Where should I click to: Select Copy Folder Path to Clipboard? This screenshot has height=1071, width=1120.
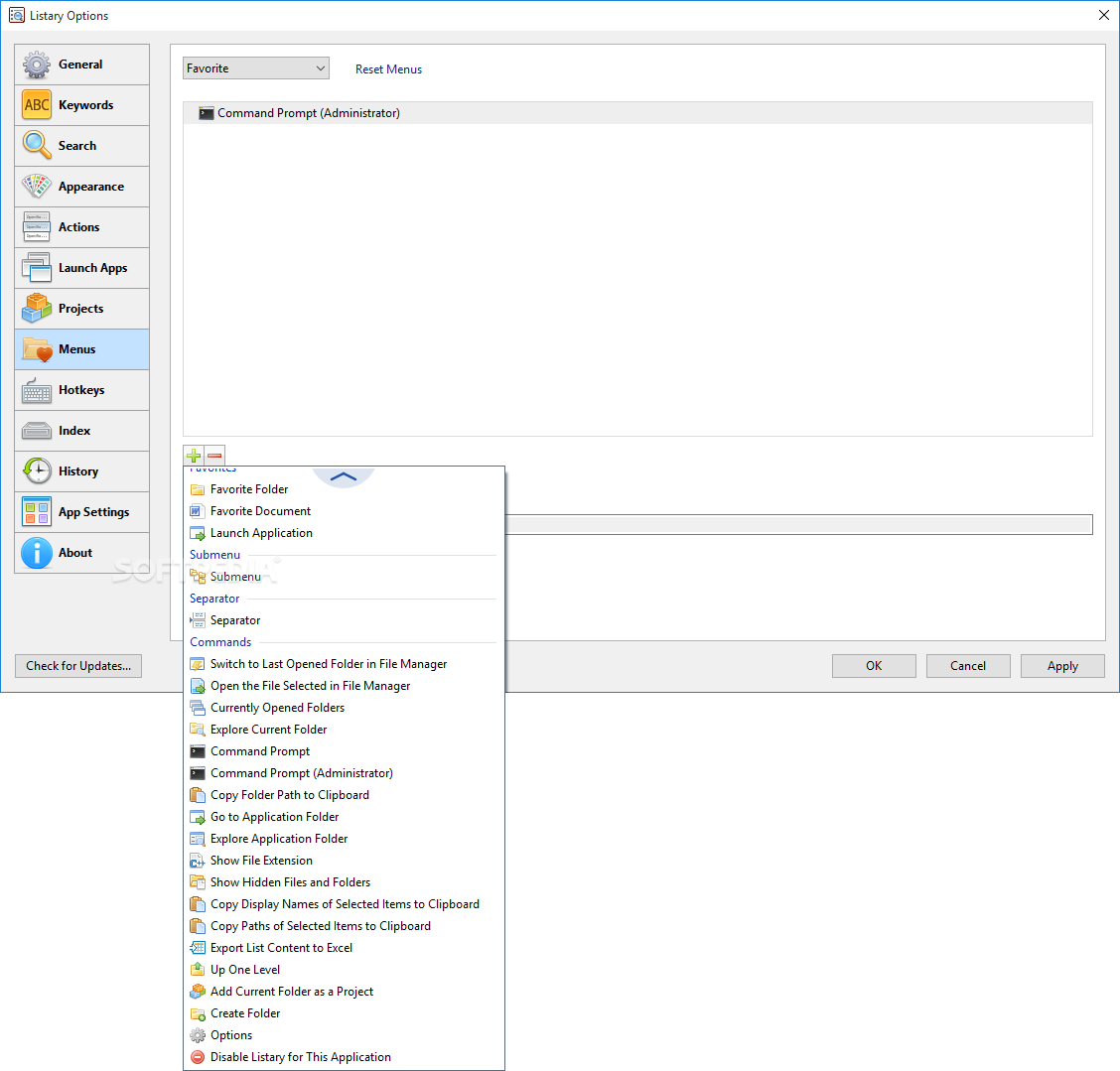(x=344, y=795)
